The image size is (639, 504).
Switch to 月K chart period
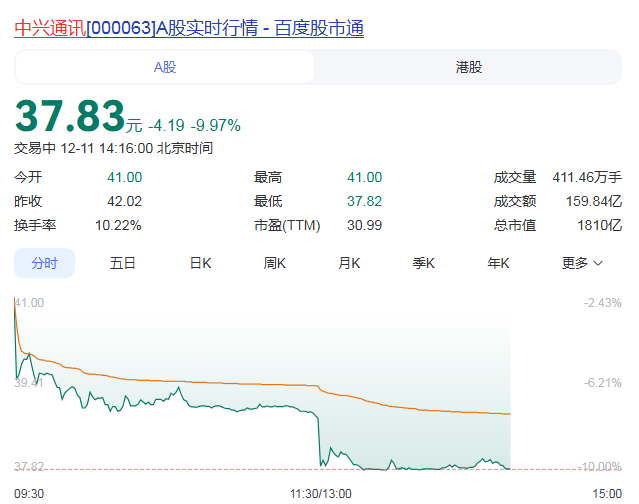click(x=349, y=263)
